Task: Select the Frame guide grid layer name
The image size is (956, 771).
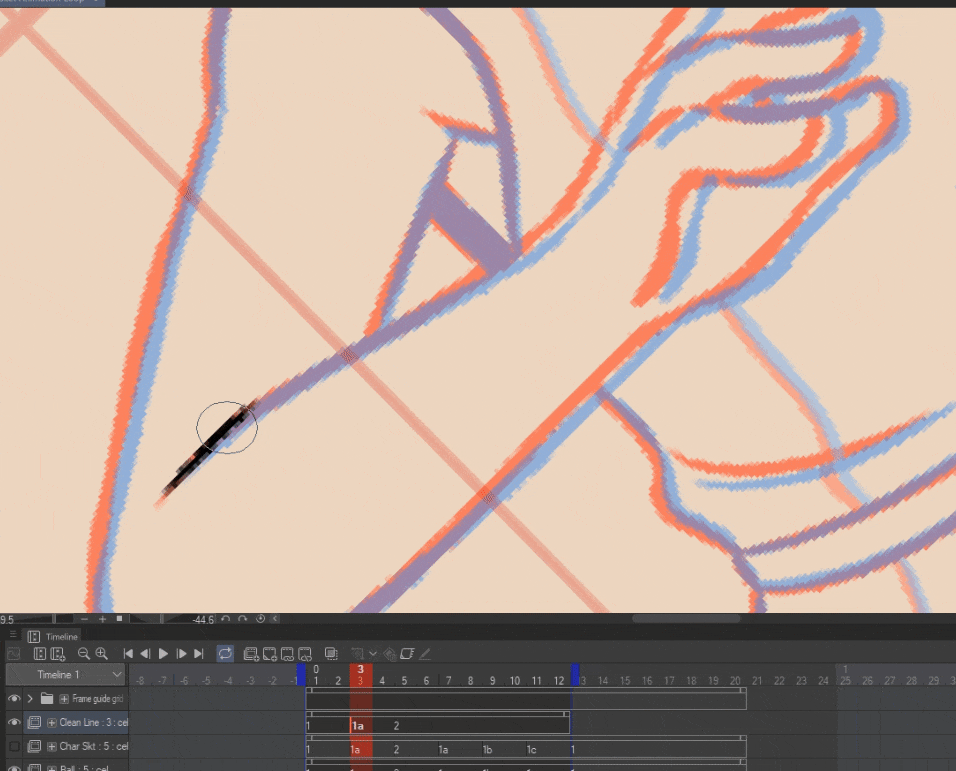Action: [x=98, y=698]
